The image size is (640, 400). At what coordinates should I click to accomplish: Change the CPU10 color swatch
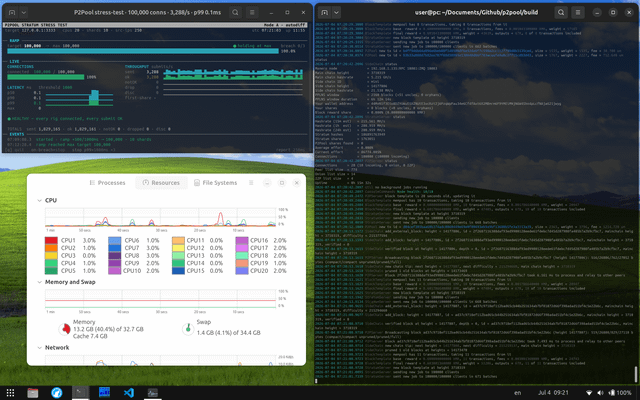tap(115, 271)
